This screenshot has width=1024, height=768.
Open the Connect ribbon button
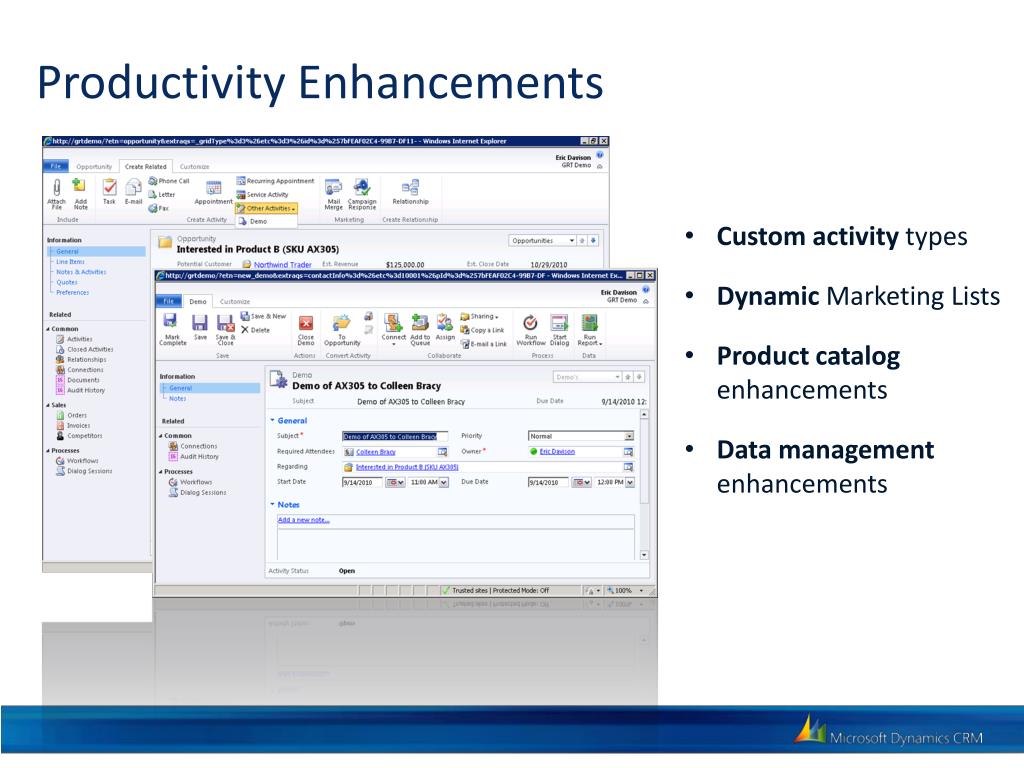point(393,328)
